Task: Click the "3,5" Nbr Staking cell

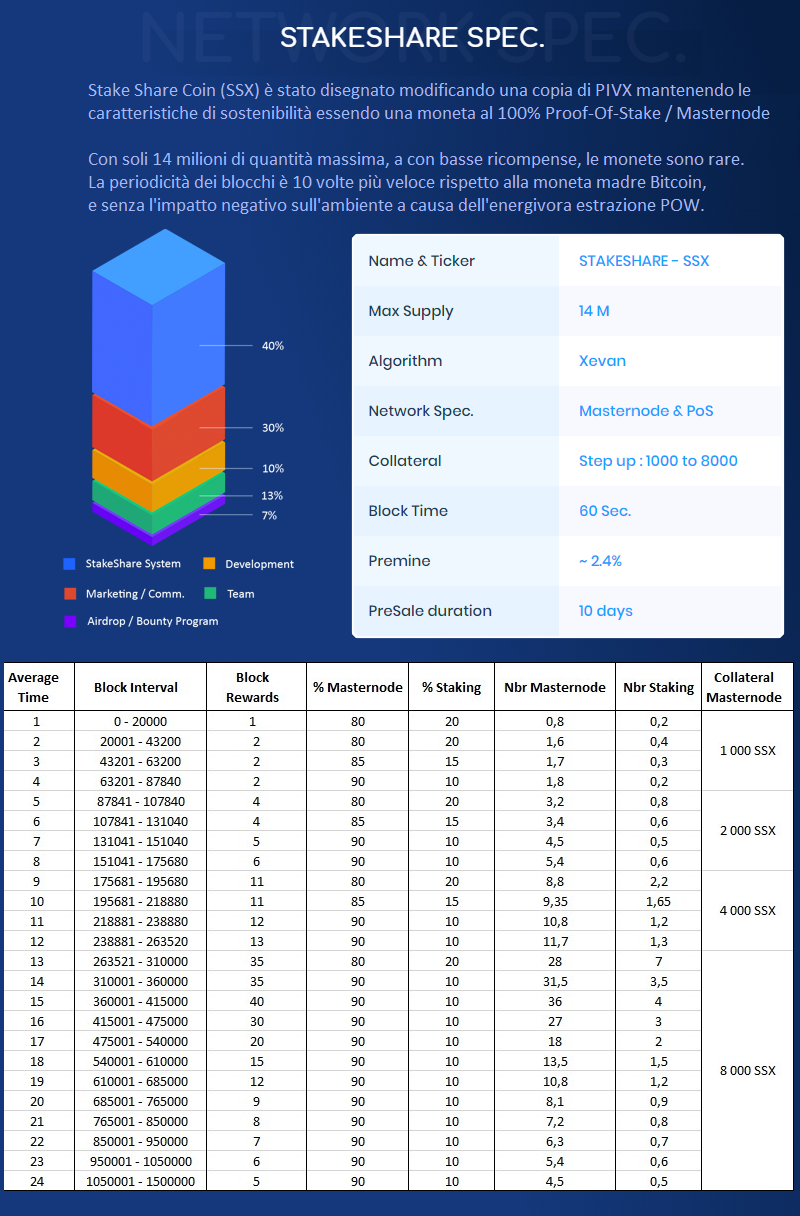Action: point(658,981)
